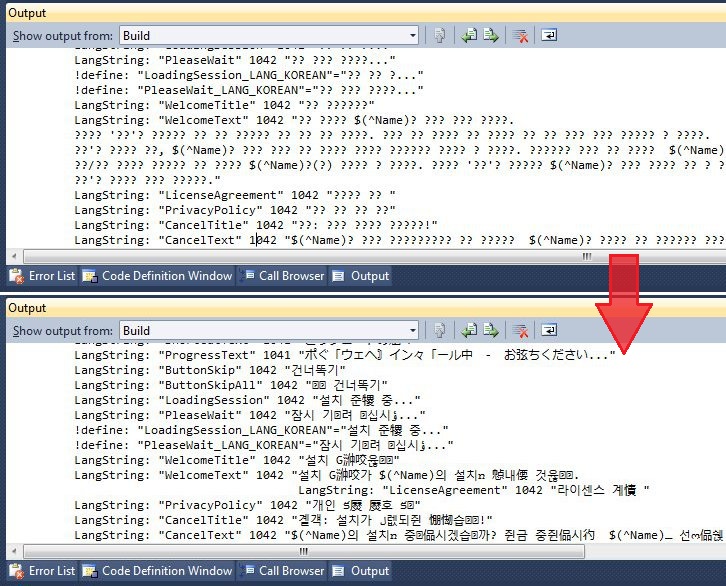Open the Call Browser tab in bottom panel
Image resolution: width=726 pixels, height=586 pixels.
click(x=284, y=571)
